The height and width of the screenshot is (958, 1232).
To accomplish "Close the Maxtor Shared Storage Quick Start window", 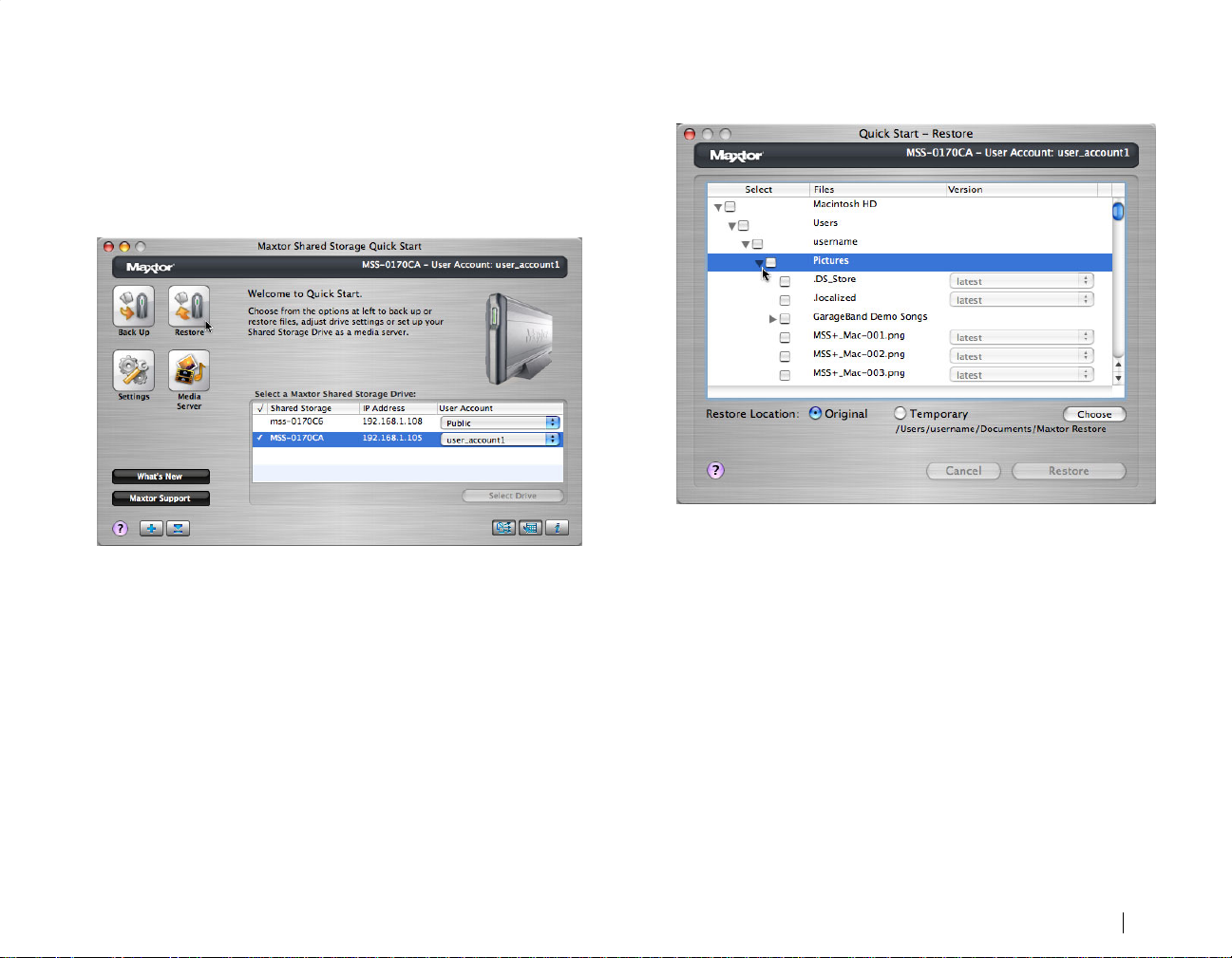I will 108,247.
